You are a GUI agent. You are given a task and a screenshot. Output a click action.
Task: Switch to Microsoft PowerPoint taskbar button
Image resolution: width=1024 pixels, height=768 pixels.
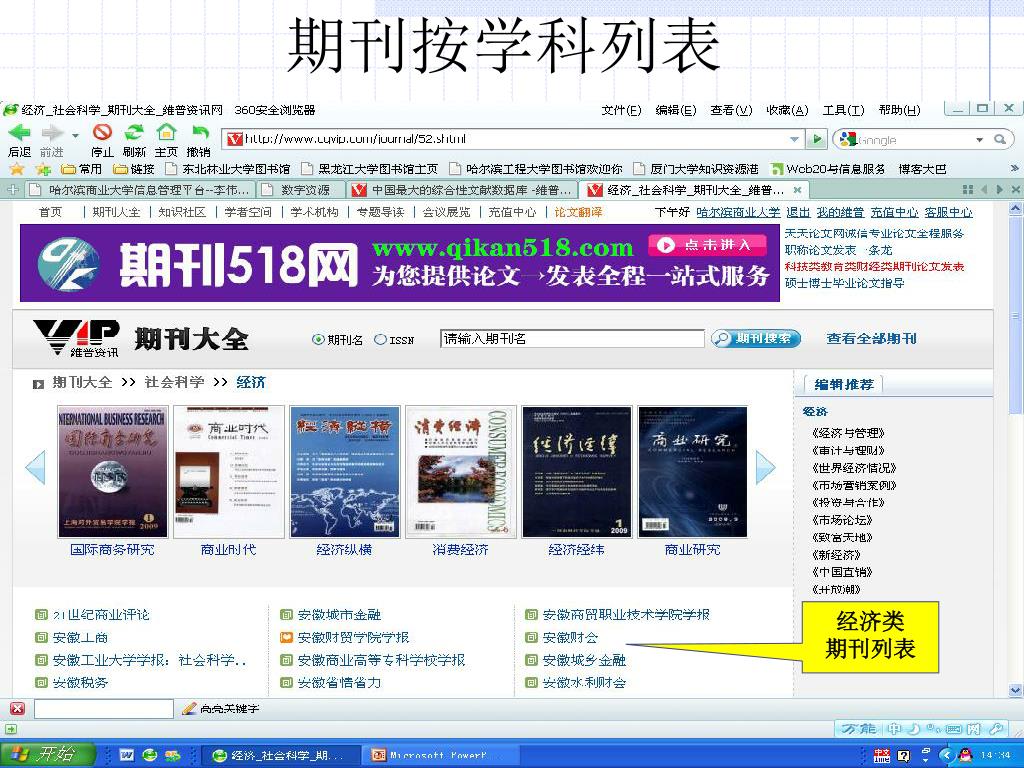(439, 756)
